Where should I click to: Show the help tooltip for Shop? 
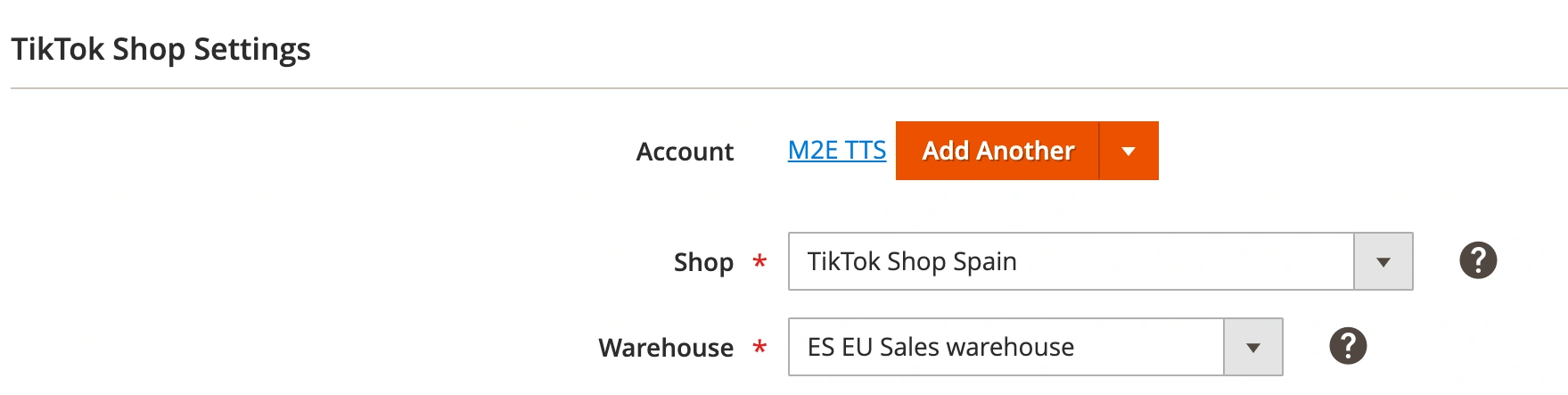tap(1478, 260)
